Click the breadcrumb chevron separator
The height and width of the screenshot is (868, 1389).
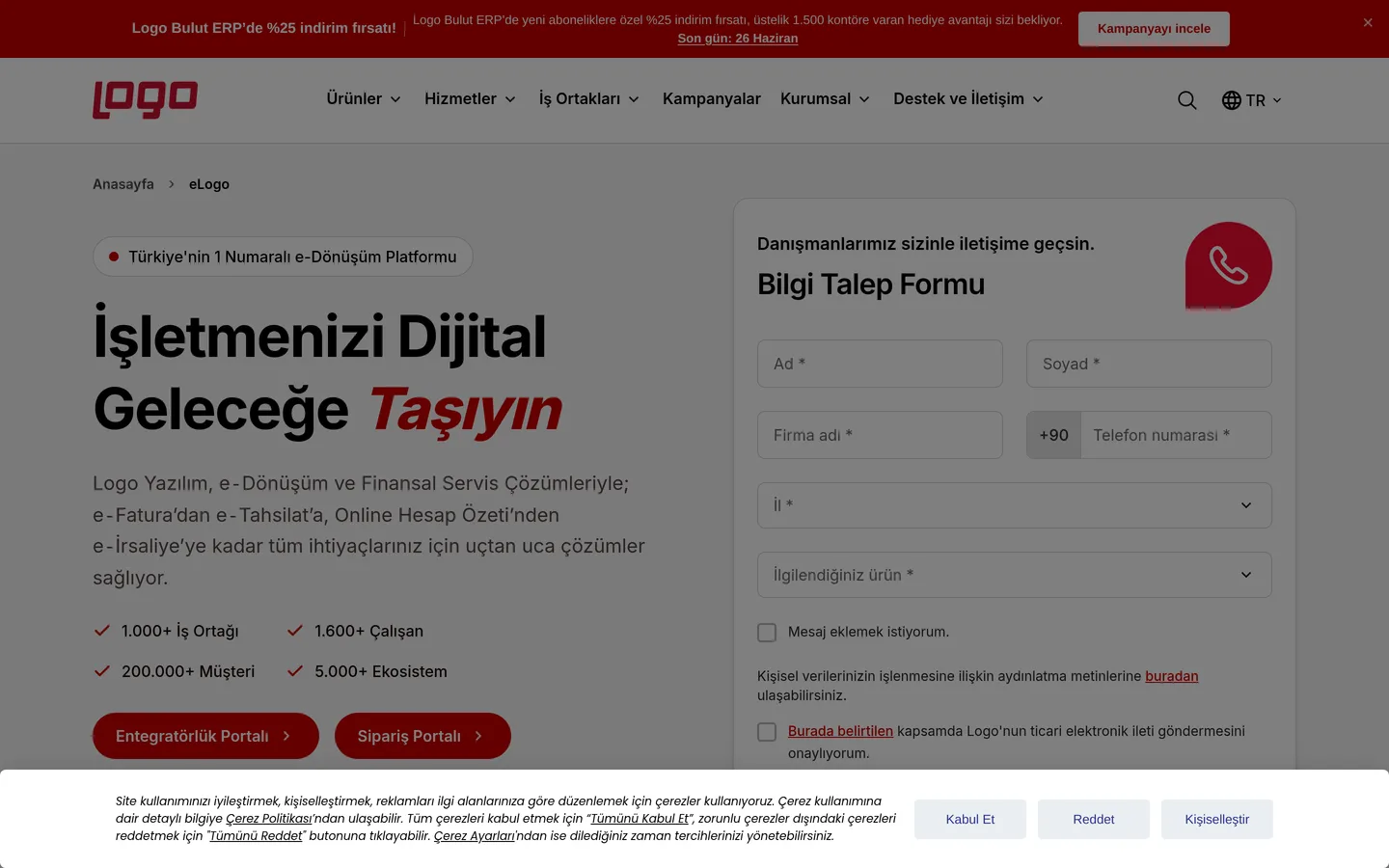coord(172,184)
